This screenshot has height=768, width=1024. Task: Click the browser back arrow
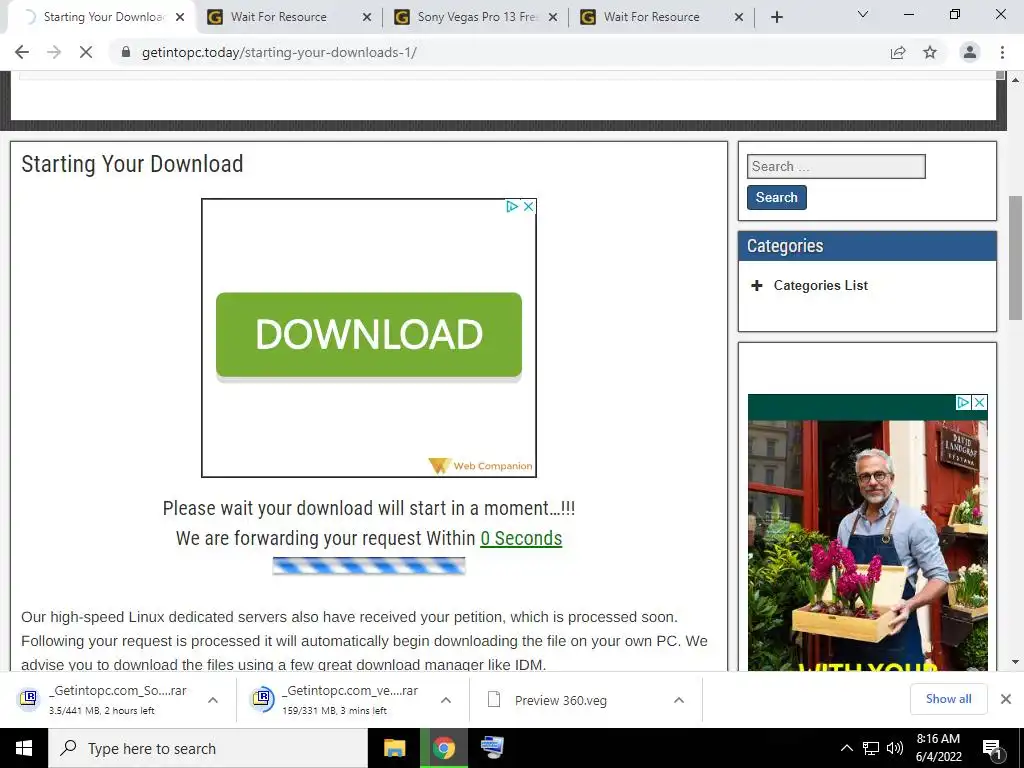coord(22,52)
